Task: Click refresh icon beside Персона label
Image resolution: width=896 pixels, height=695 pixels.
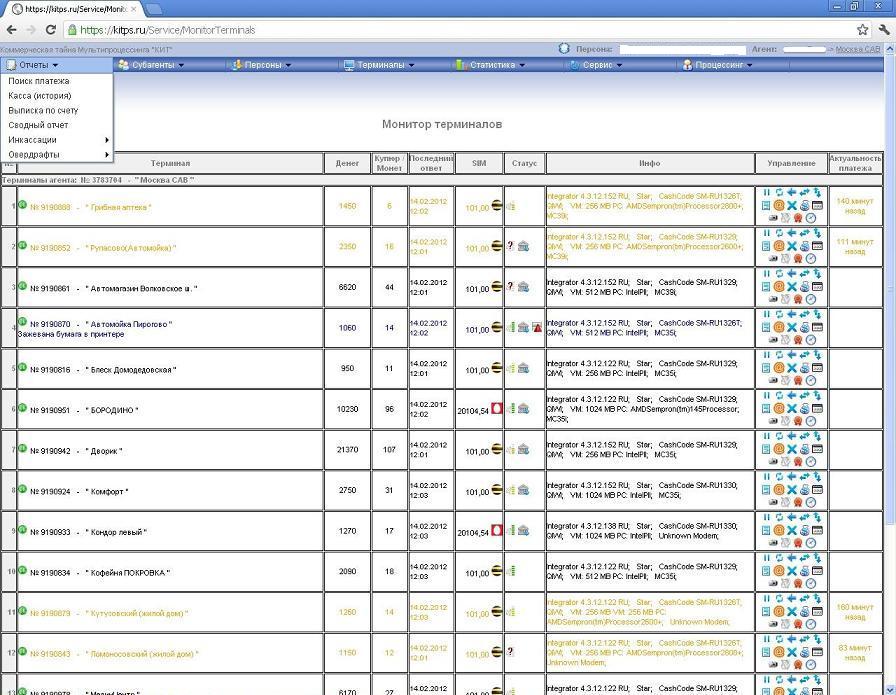Action: coord(564,49)
